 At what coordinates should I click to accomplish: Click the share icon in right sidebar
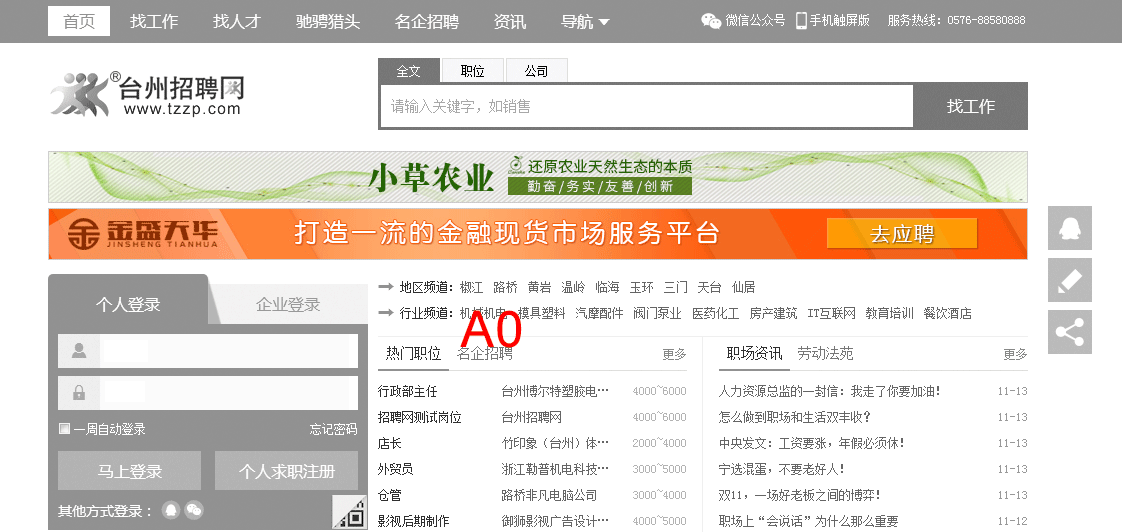point(1069,332)
